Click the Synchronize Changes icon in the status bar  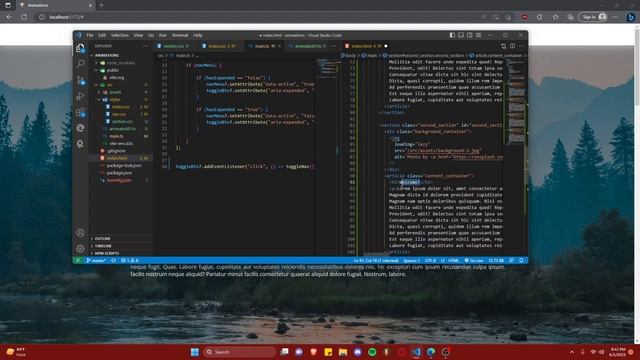click(113, 260)
